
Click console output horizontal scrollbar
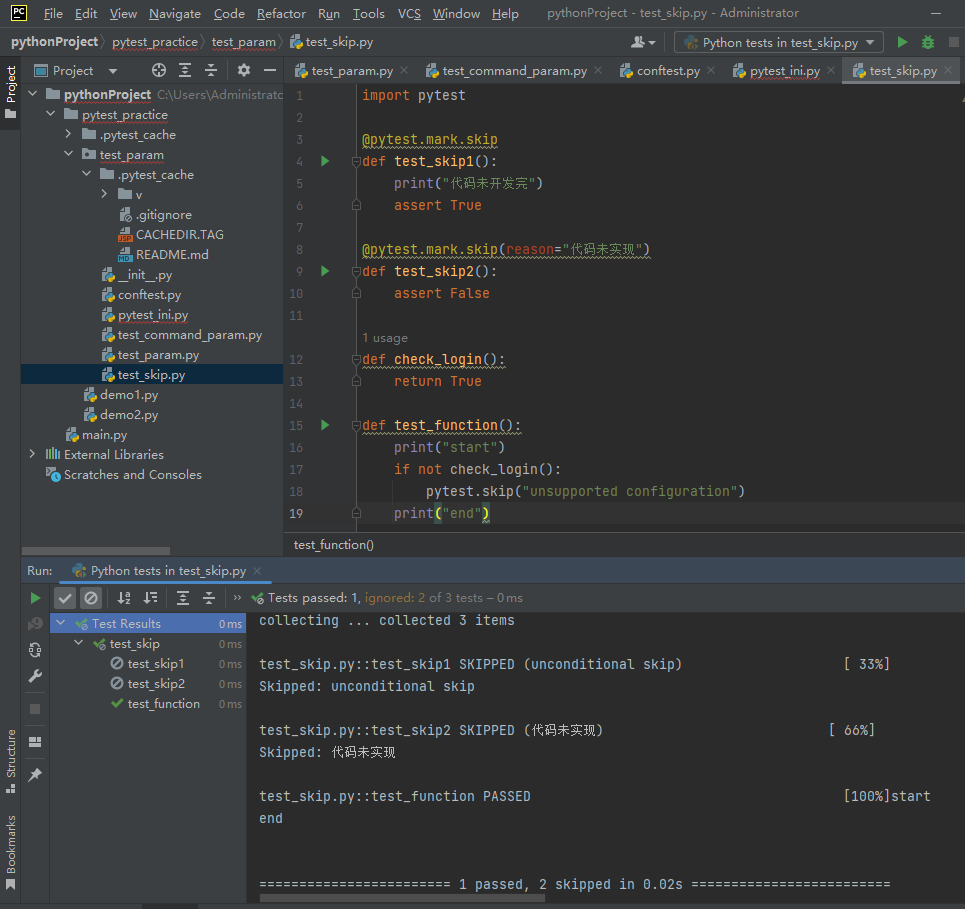click(x=402, y=898)
